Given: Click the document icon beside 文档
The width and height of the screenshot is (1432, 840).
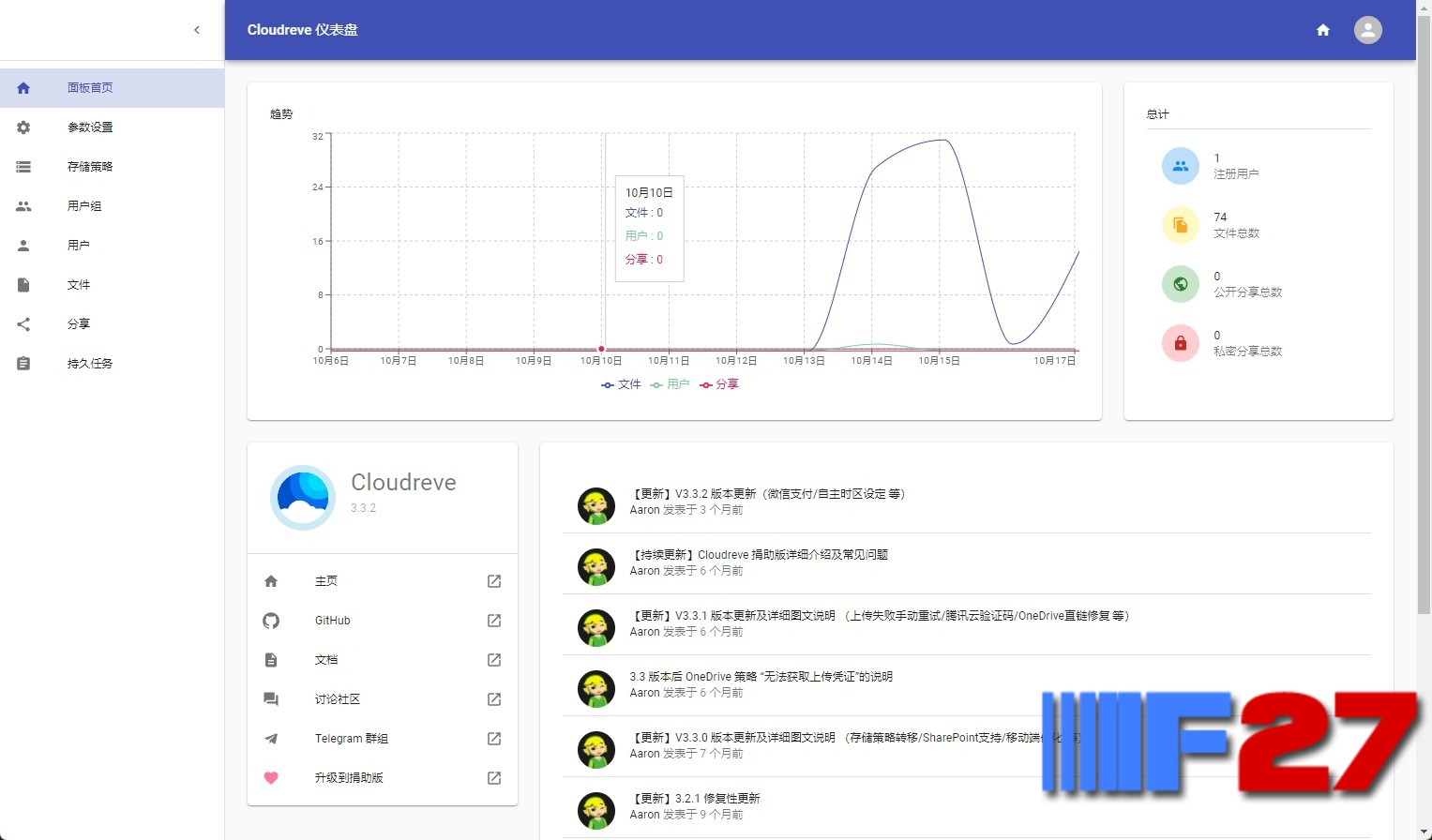Looking at the screenshot, I should (271, 660).
